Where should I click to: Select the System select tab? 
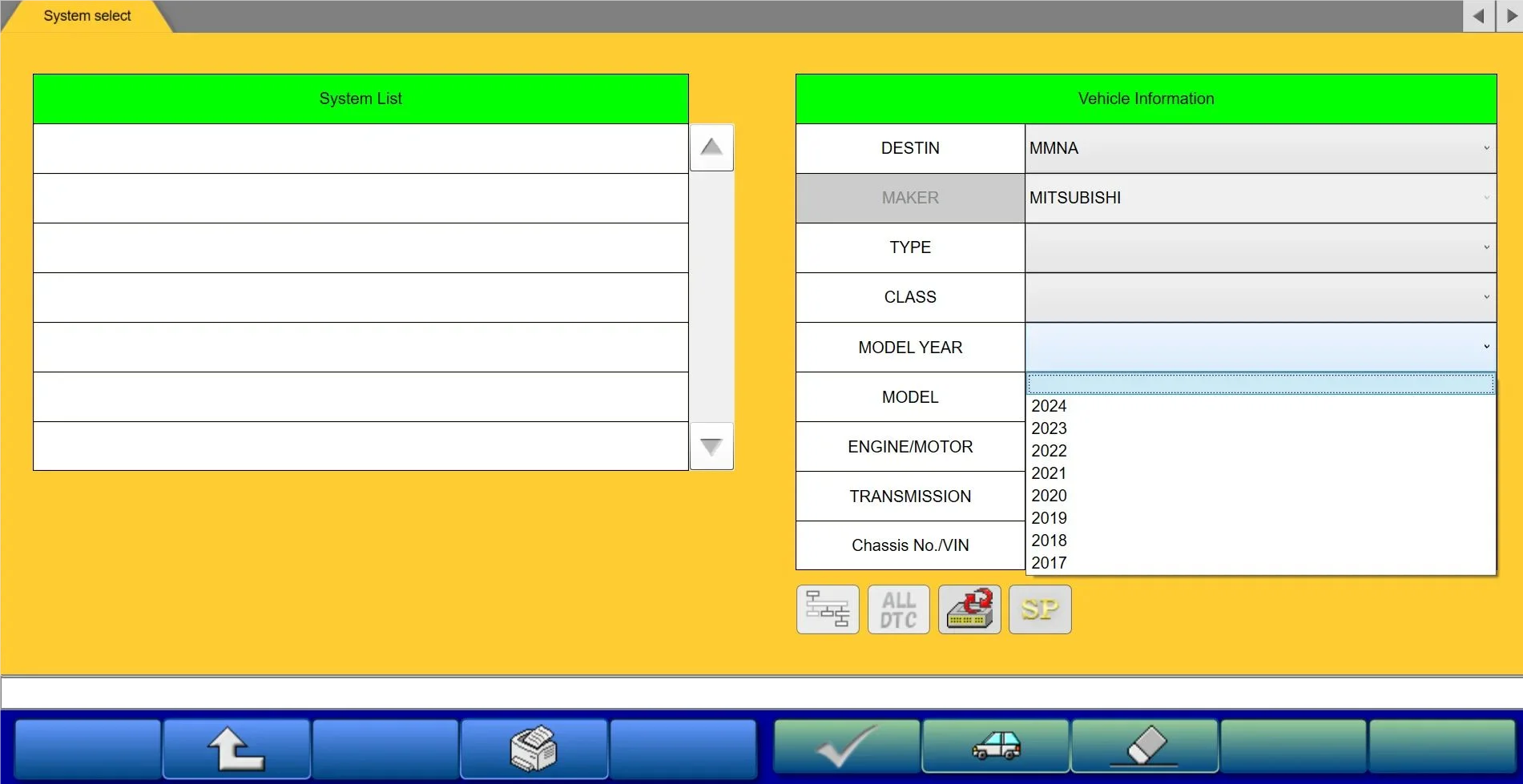point(87,16)
